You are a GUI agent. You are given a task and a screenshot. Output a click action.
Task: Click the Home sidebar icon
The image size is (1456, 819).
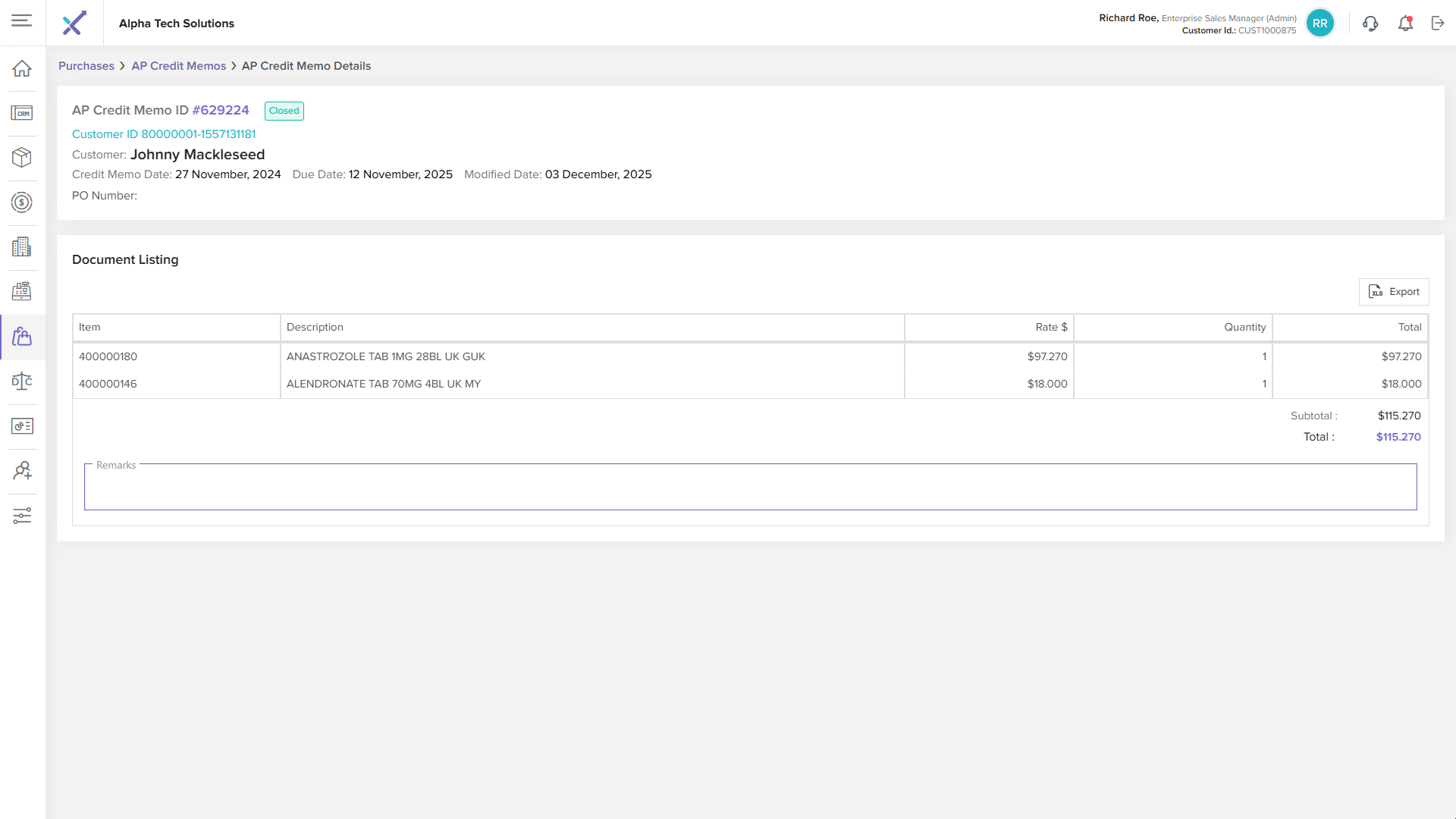tap(22, 68)
